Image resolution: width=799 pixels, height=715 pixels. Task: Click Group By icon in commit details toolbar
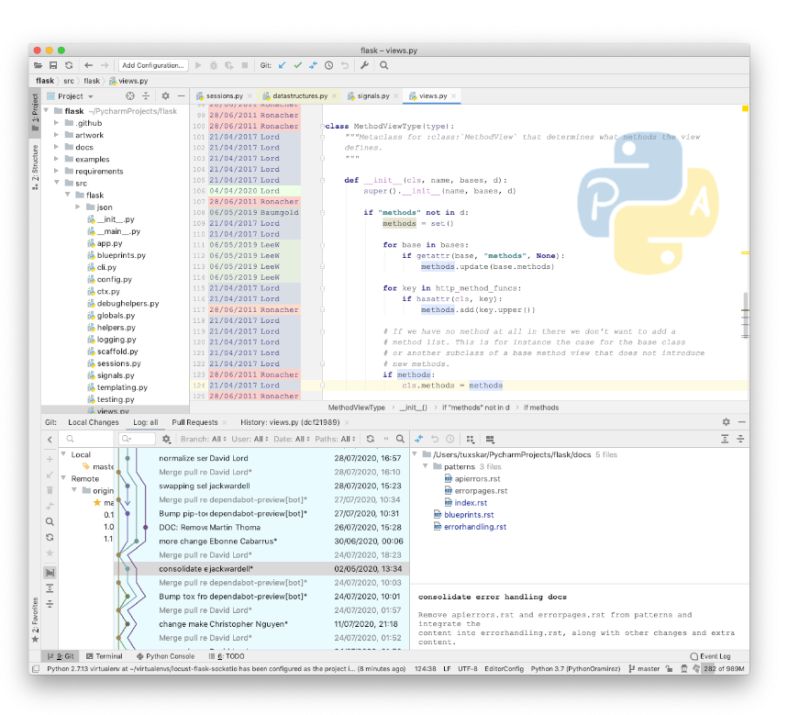470,439
